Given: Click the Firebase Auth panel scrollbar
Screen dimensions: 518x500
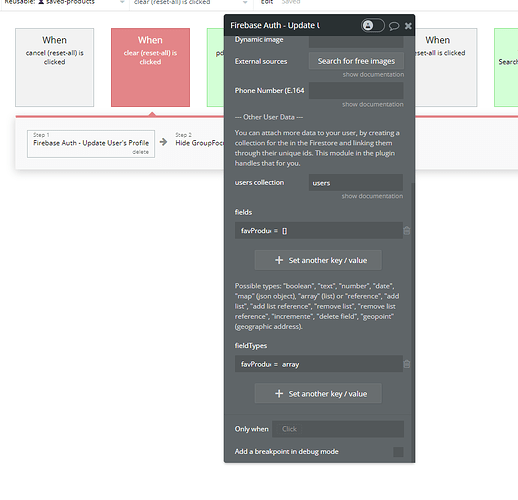Looking at the screenshot, I should point(413,321).
